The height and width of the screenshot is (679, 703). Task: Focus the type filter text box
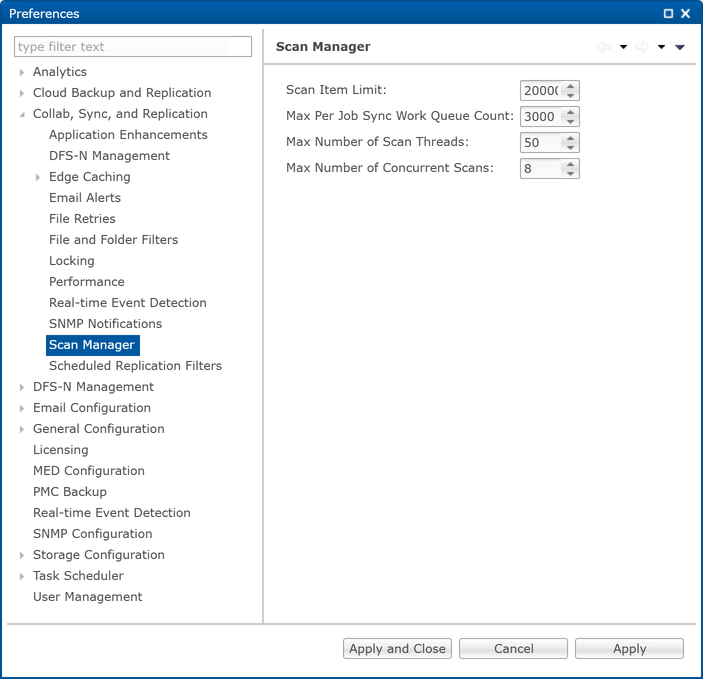coord(133,47)
